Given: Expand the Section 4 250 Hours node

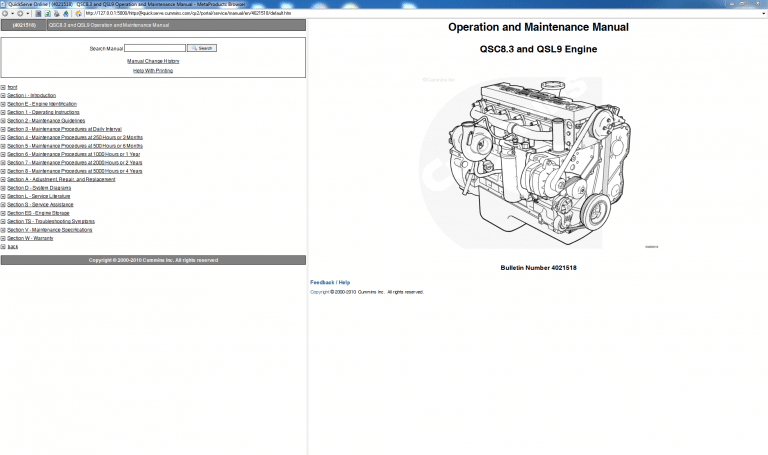Looking at the screenshot, I should click(3, 138).
